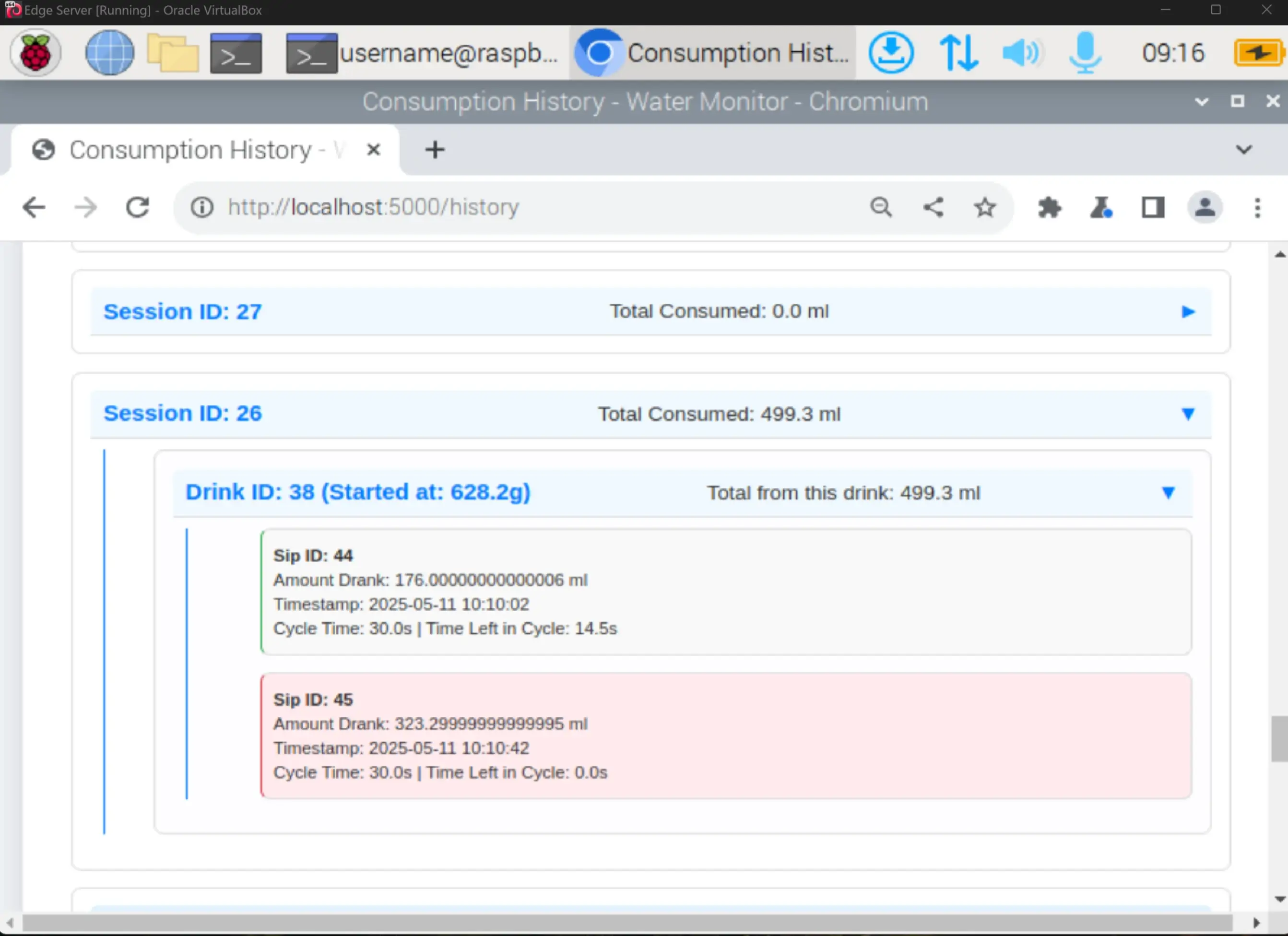Image resolution: width=1288 pixels, height=936 pixels.
Task: Click Amount Drank 323.29999999999995 ml
Action: click(x=430, y=724)
